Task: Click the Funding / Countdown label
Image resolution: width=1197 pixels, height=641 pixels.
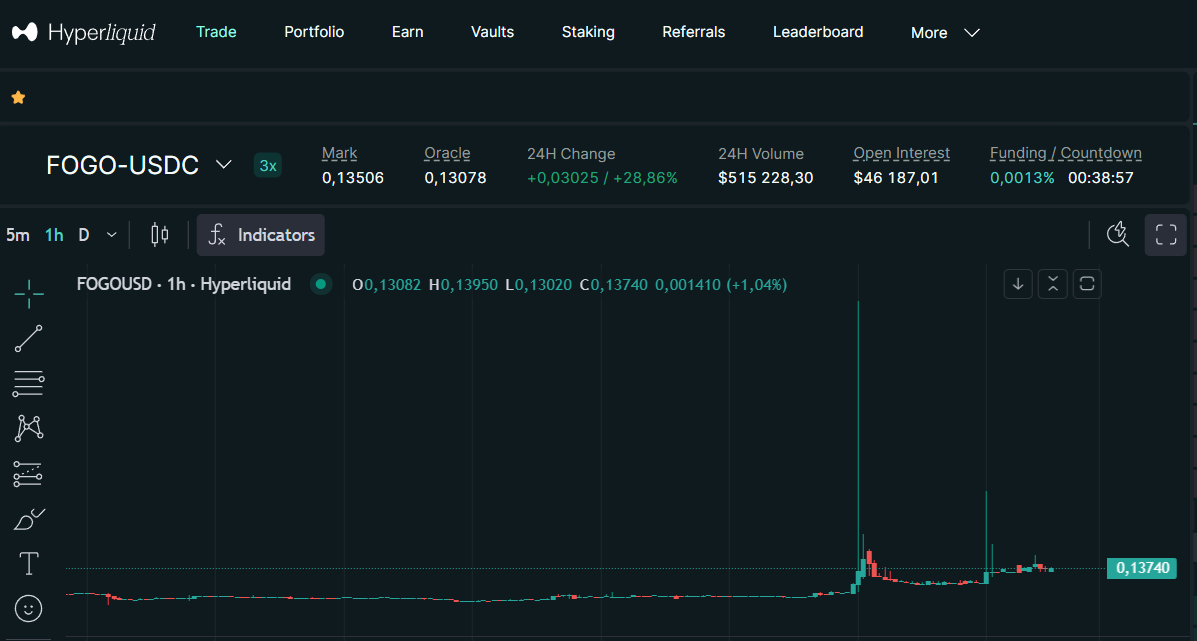Action: 1066,153
